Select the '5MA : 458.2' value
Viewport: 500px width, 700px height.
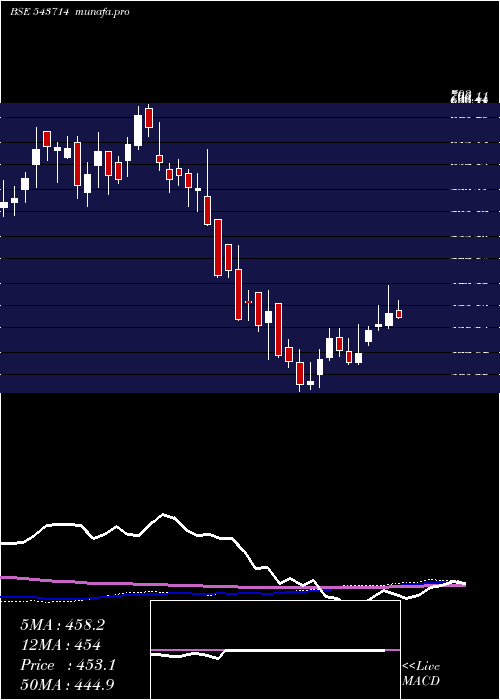tap(62, 625)
